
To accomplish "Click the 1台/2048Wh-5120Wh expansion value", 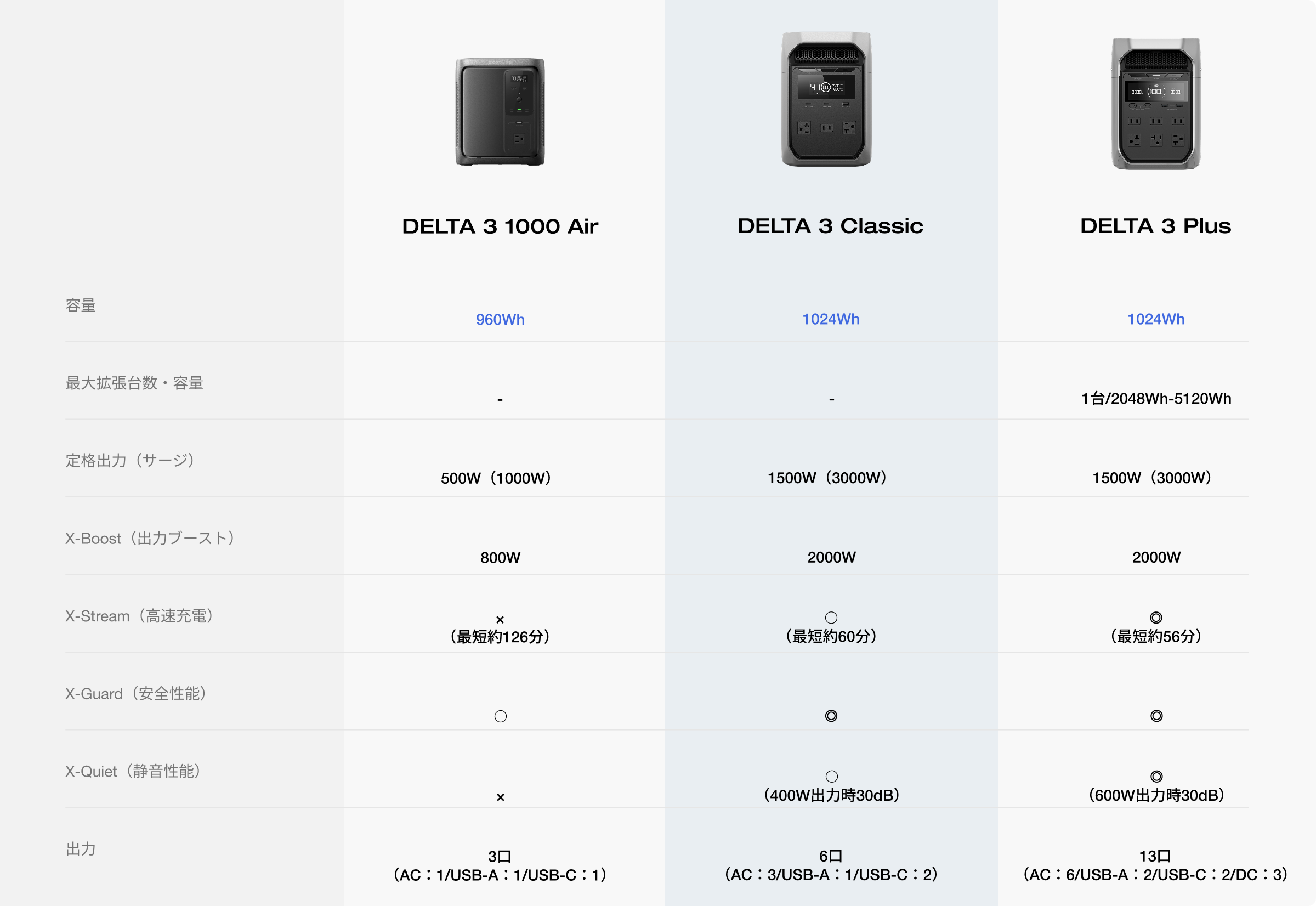I will point(1155,399).
